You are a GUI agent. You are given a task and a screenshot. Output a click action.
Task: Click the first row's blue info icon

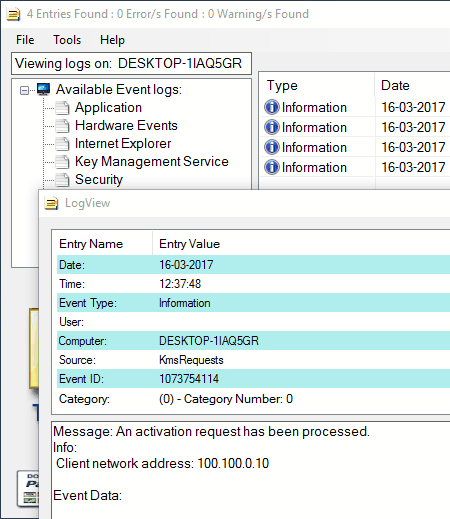click(x=272, y=107)
